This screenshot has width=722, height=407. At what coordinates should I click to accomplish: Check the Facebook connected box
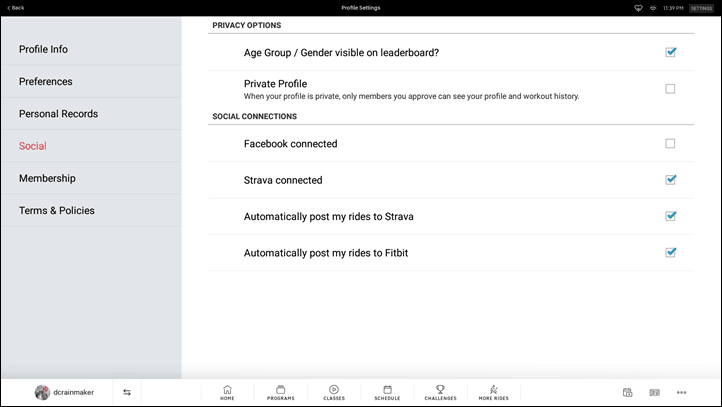pyautogui.click(x=670, y=143)
